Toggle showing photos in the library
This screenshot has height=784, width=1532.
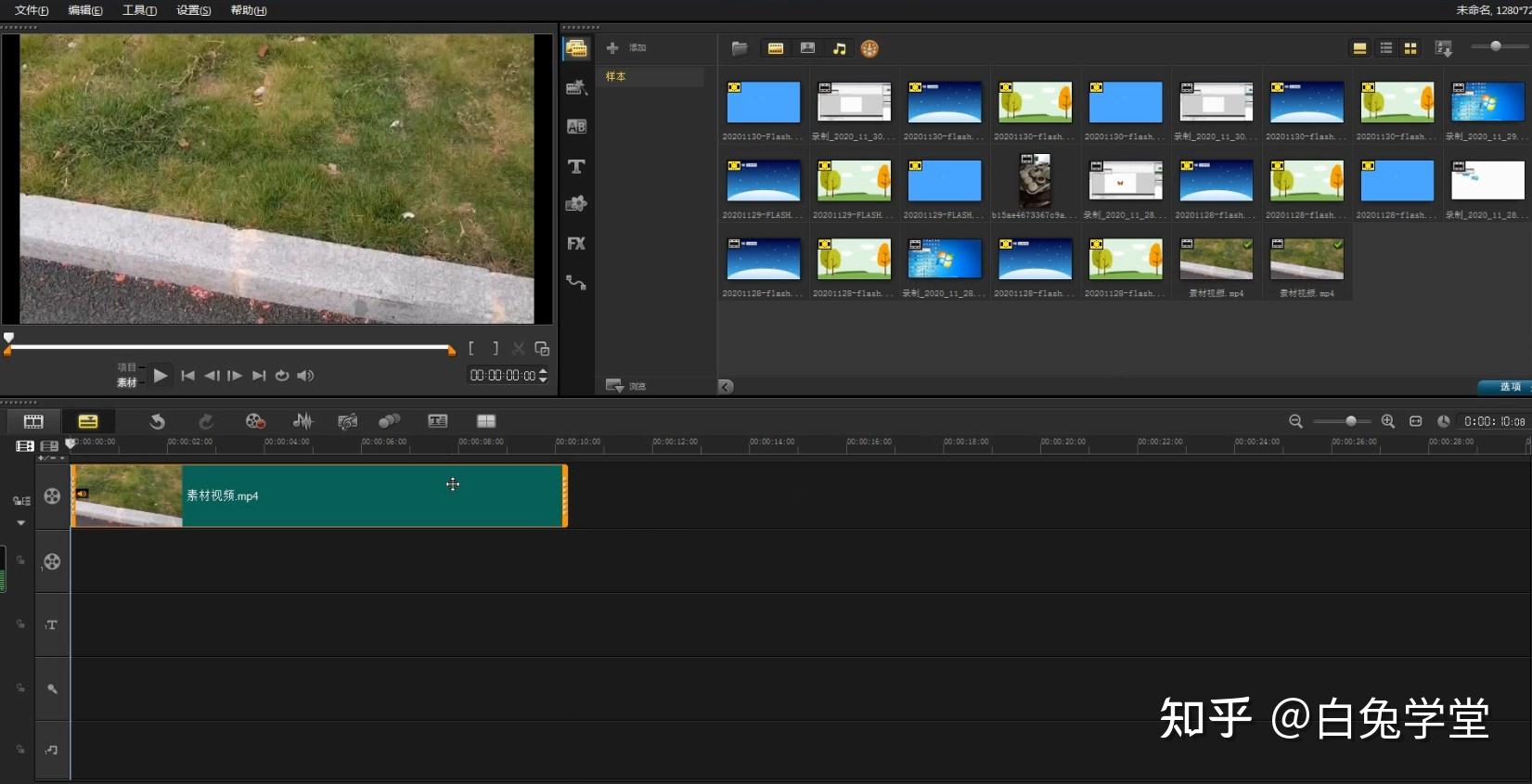coord(807,48)
